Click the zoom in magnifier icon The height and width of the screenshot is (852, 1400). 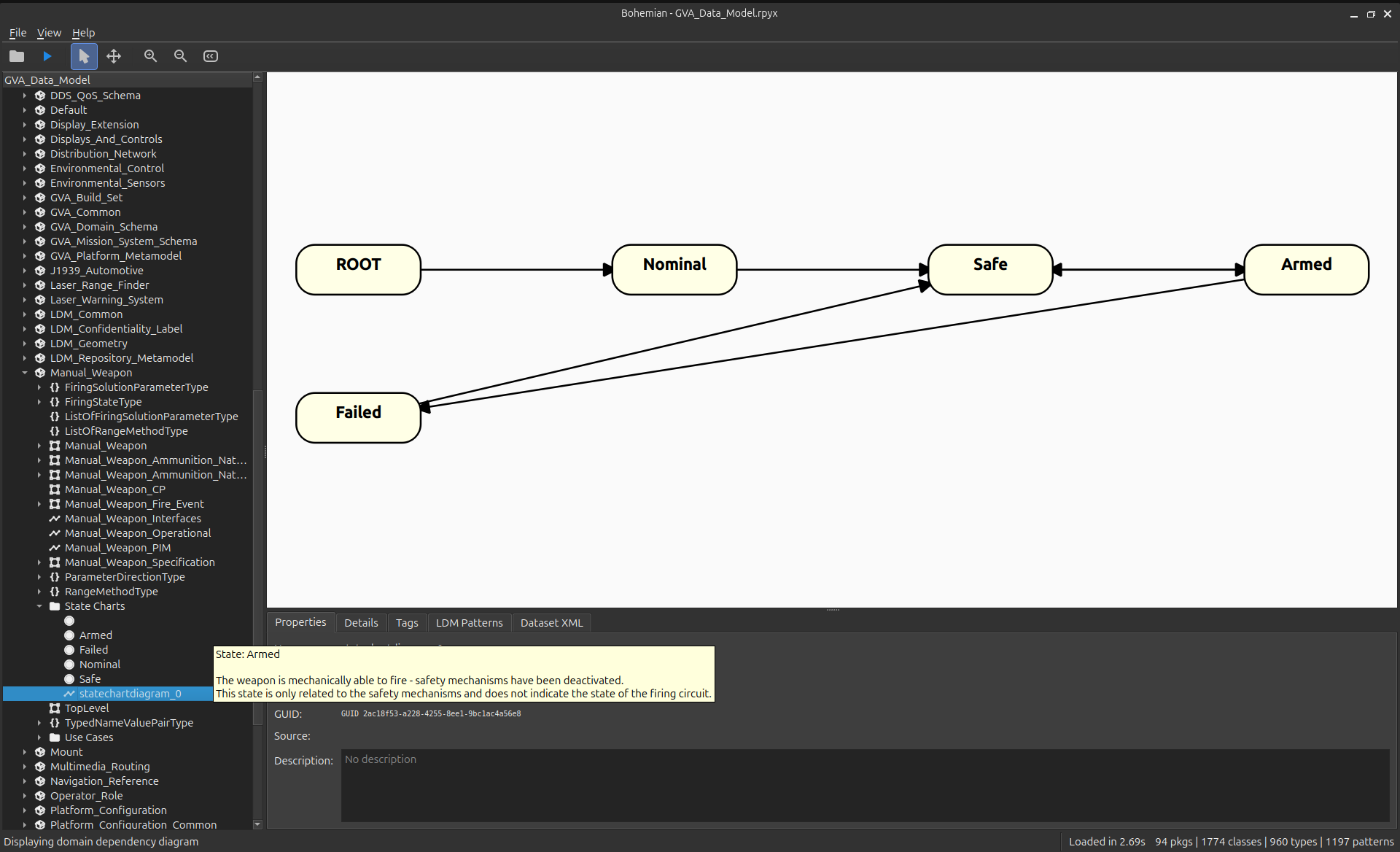coord(150,56)
